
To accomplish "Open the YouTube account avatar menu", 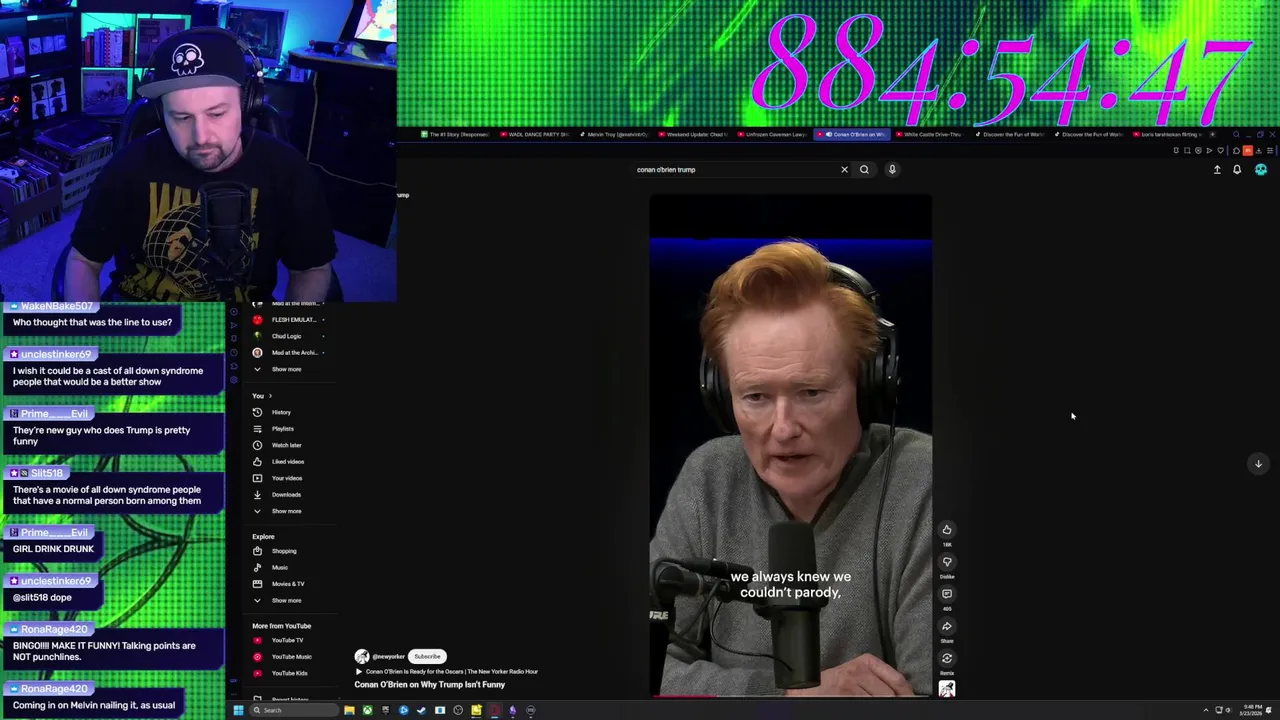I will (1261, 170).
